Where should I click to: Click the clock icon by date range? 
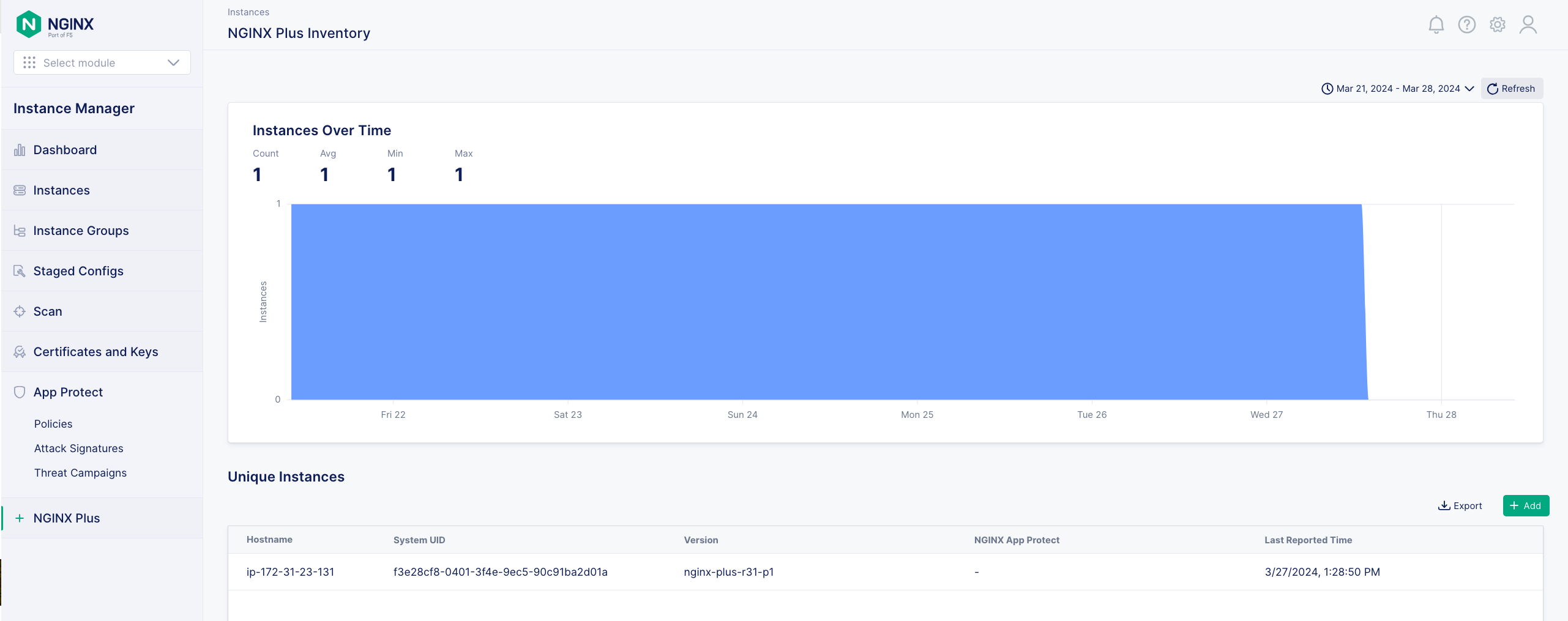1327,89
